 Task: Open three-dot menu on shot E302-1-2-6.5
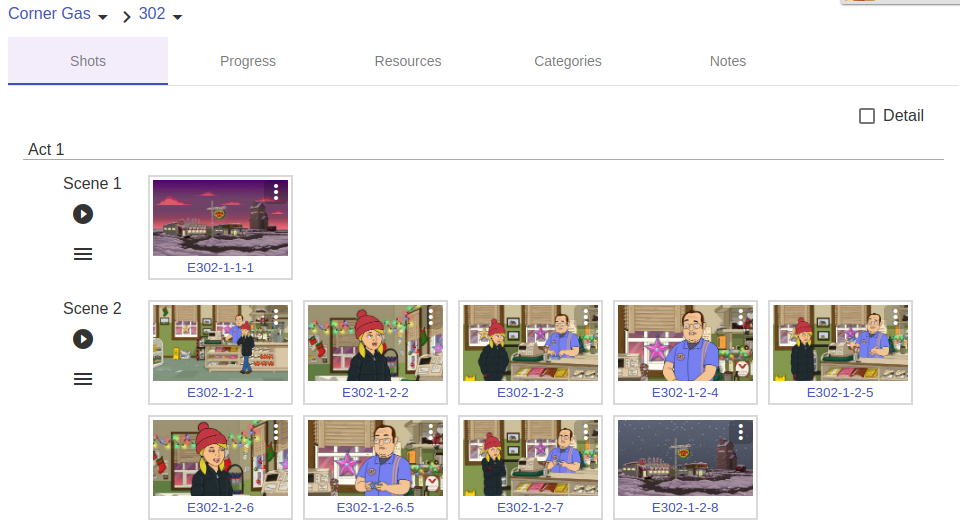(x=431, y=431)
